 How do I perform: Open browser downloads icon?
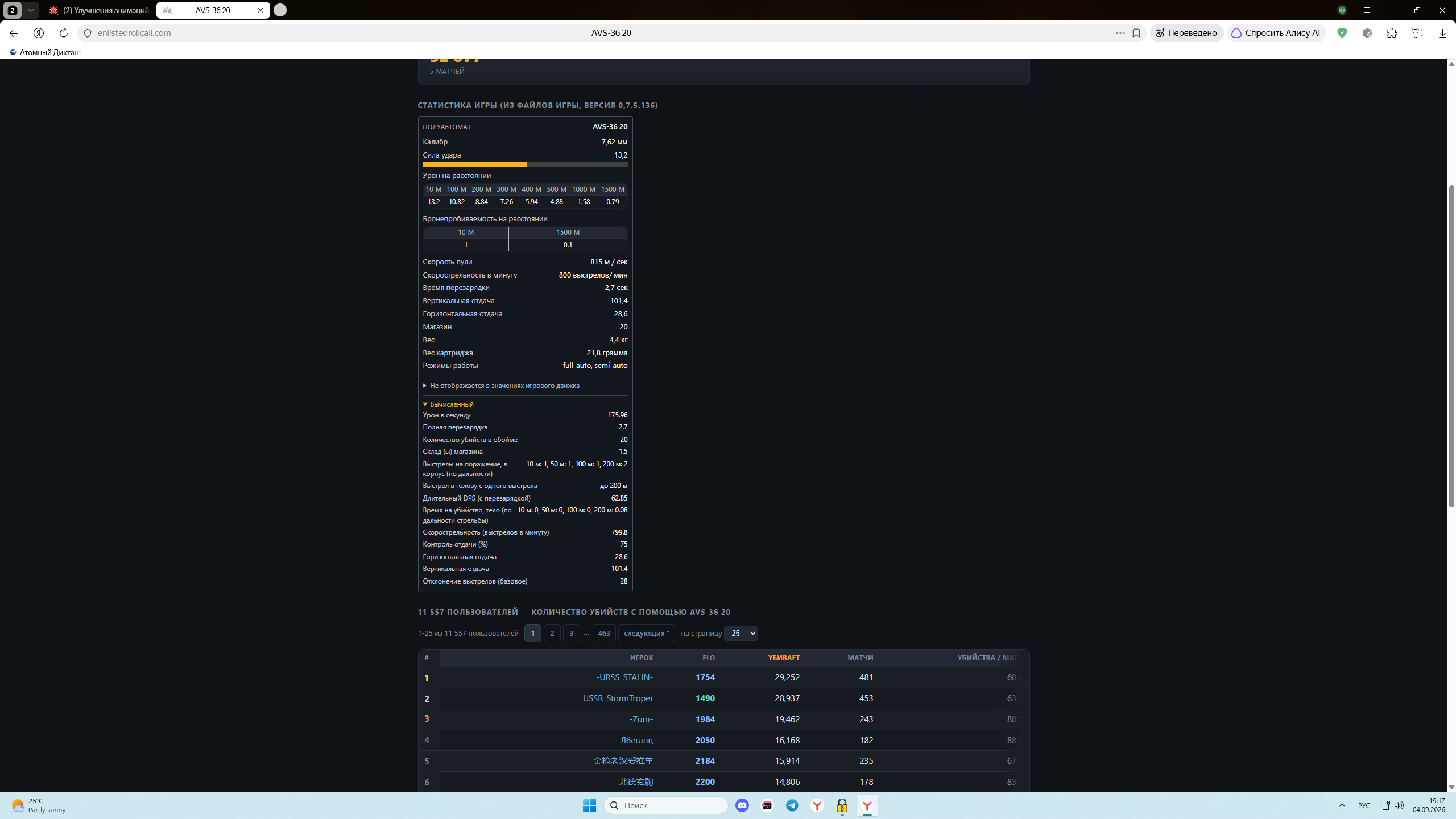click(x=1442, y=33)
